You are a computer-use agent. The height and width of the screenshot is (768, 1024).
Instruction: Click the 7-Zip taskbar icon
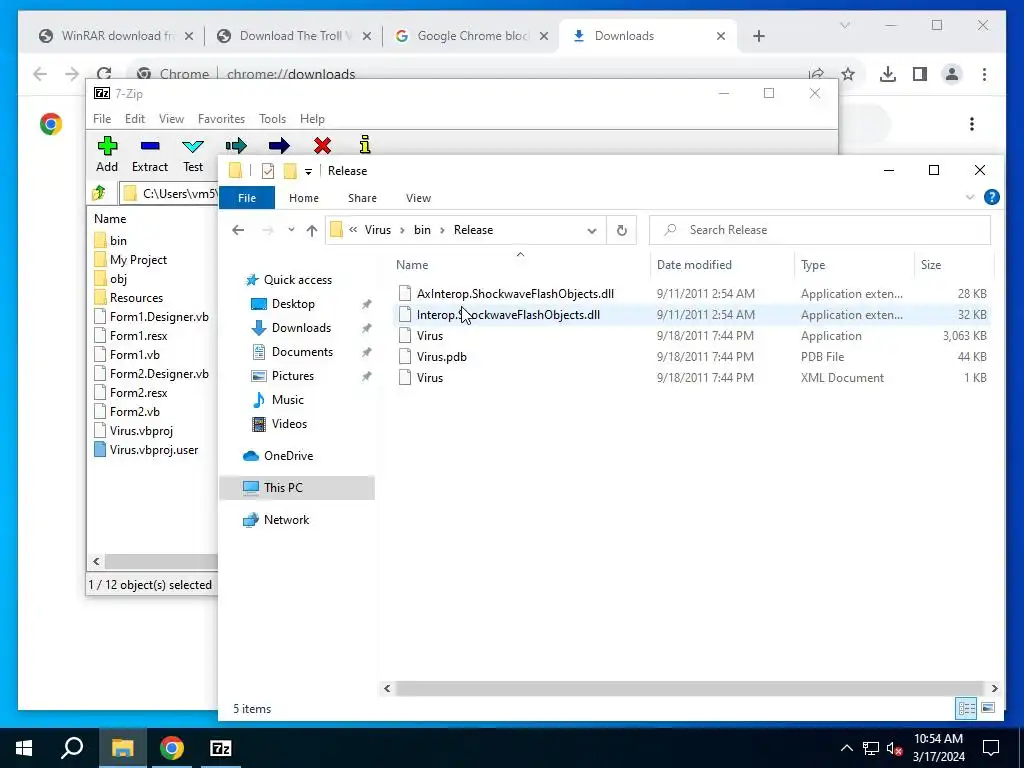(221, 748)
